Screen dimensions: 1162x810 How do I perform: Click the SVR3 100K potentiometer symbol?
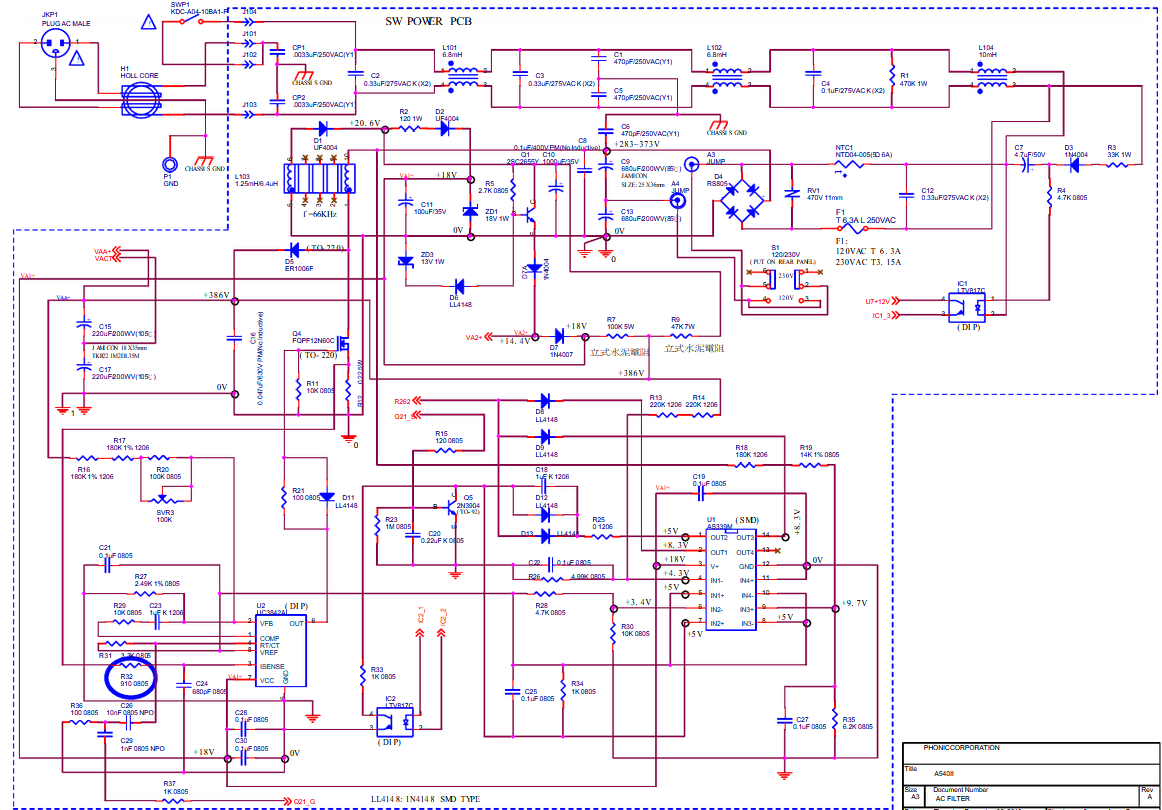point(165,495)
